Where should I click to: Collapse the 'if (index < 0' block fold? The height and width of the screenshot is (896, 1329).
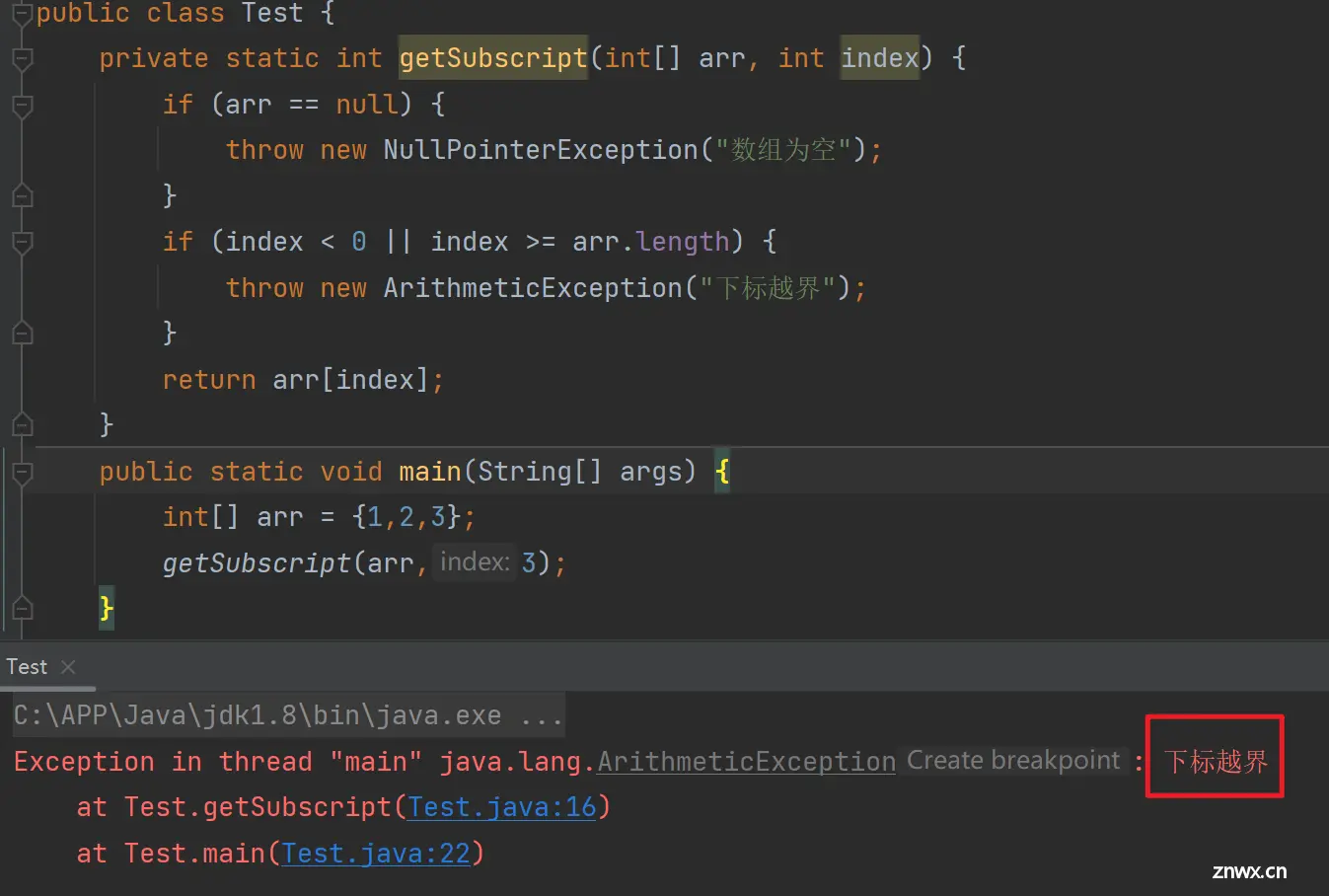22,242
